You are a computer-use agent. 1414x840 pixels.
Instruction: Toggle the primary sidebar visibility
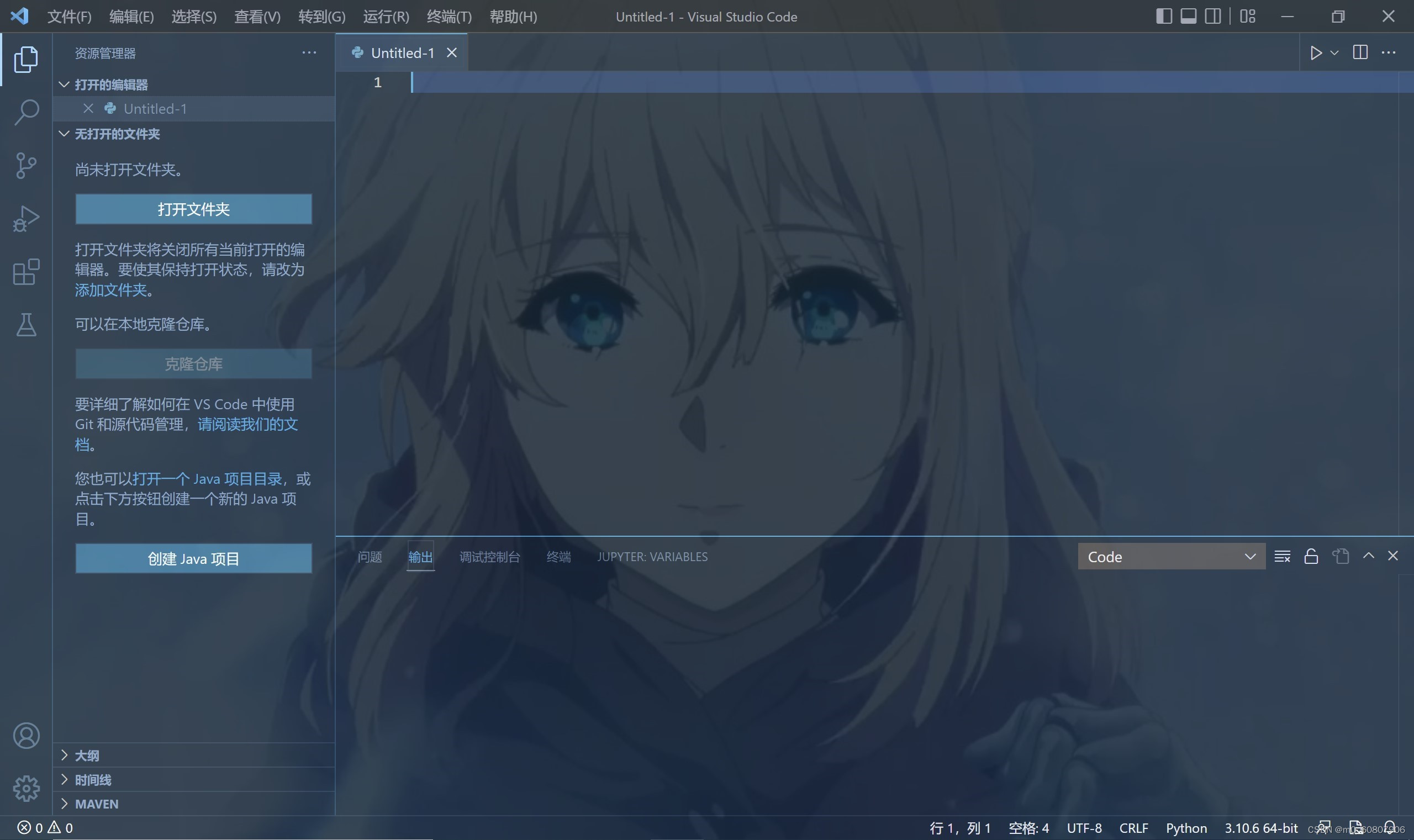(1163, 17)
